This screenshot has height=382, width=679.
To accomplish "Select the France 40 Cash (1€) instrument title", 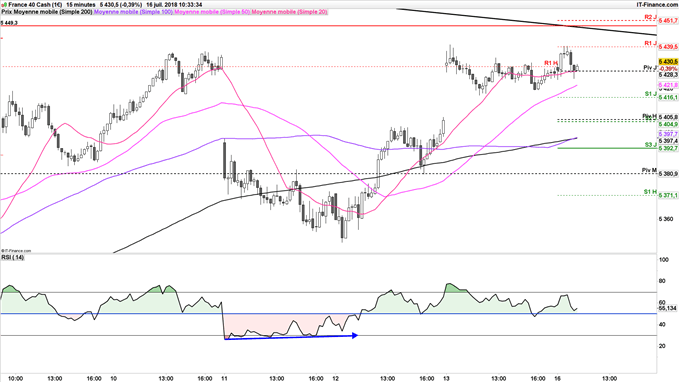I will click(36, 4).
